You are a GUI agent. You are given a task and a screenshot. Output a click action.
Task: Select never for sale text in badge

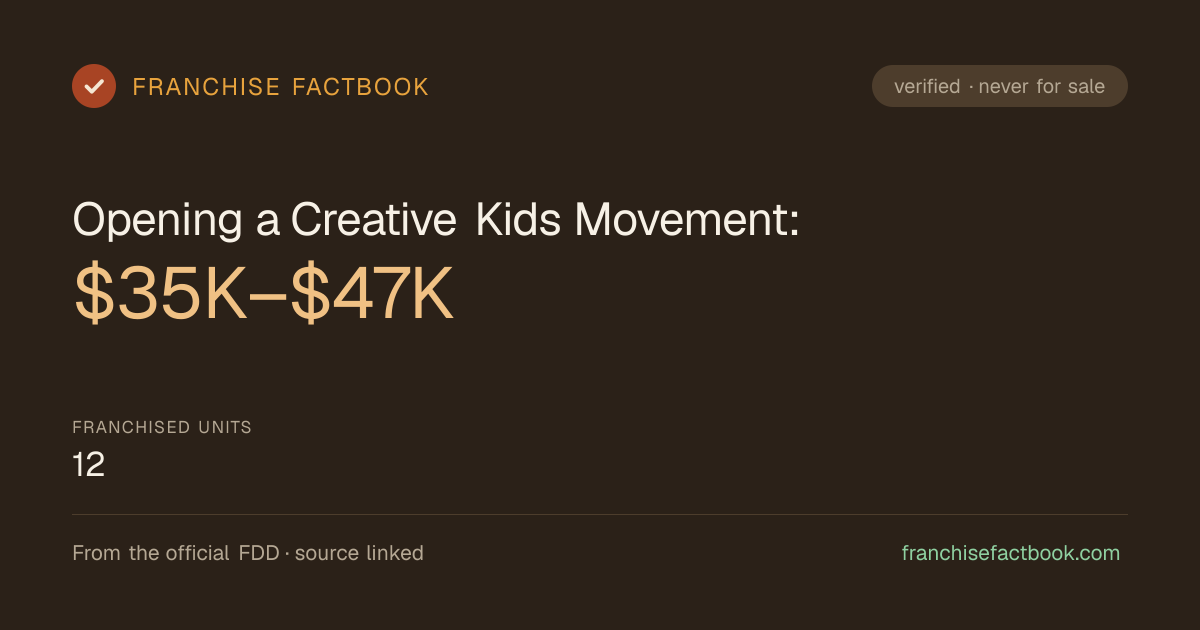point(1042,86)
